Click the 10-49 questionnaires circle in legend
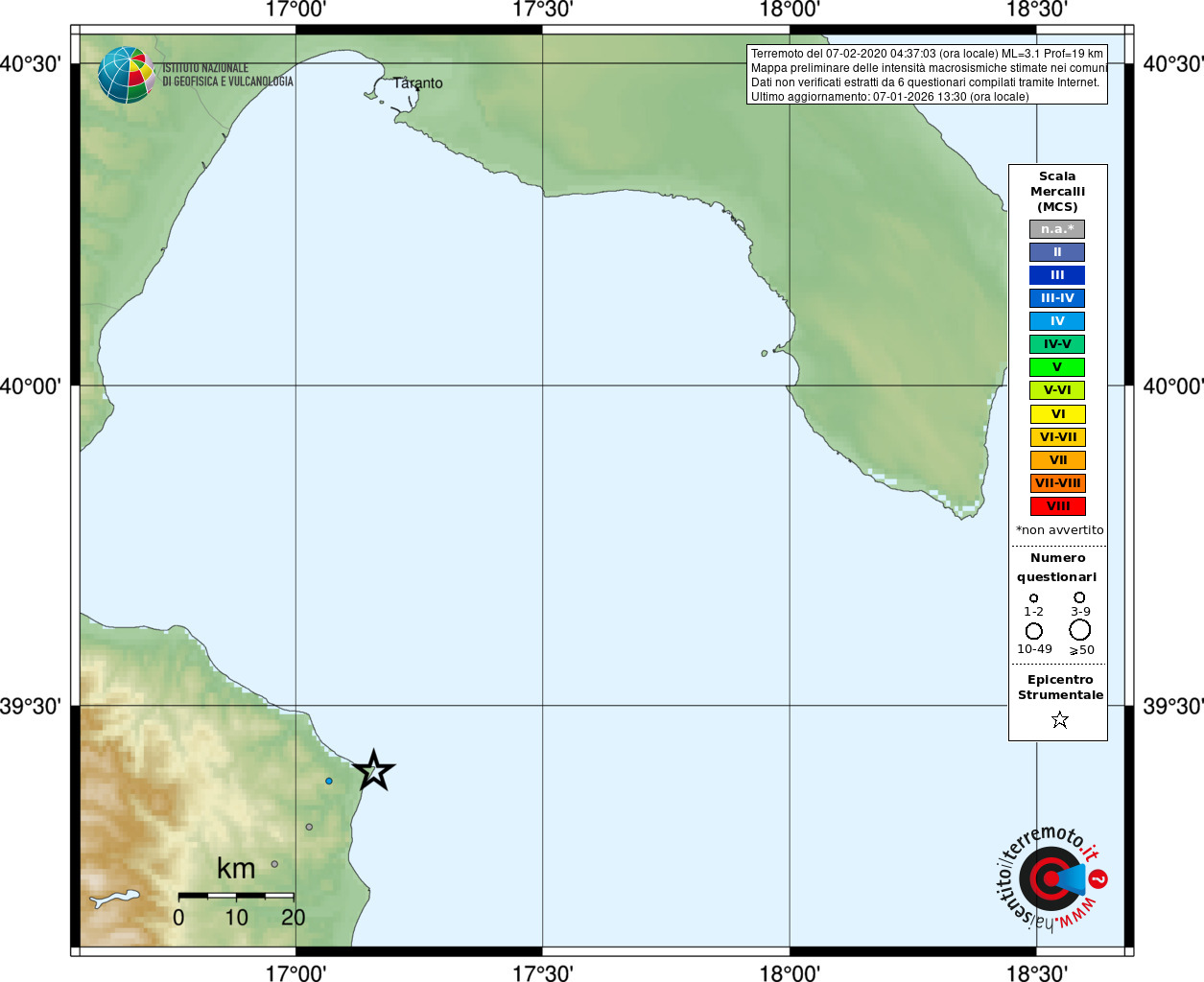1204x982 pixels. point(1033,631)
